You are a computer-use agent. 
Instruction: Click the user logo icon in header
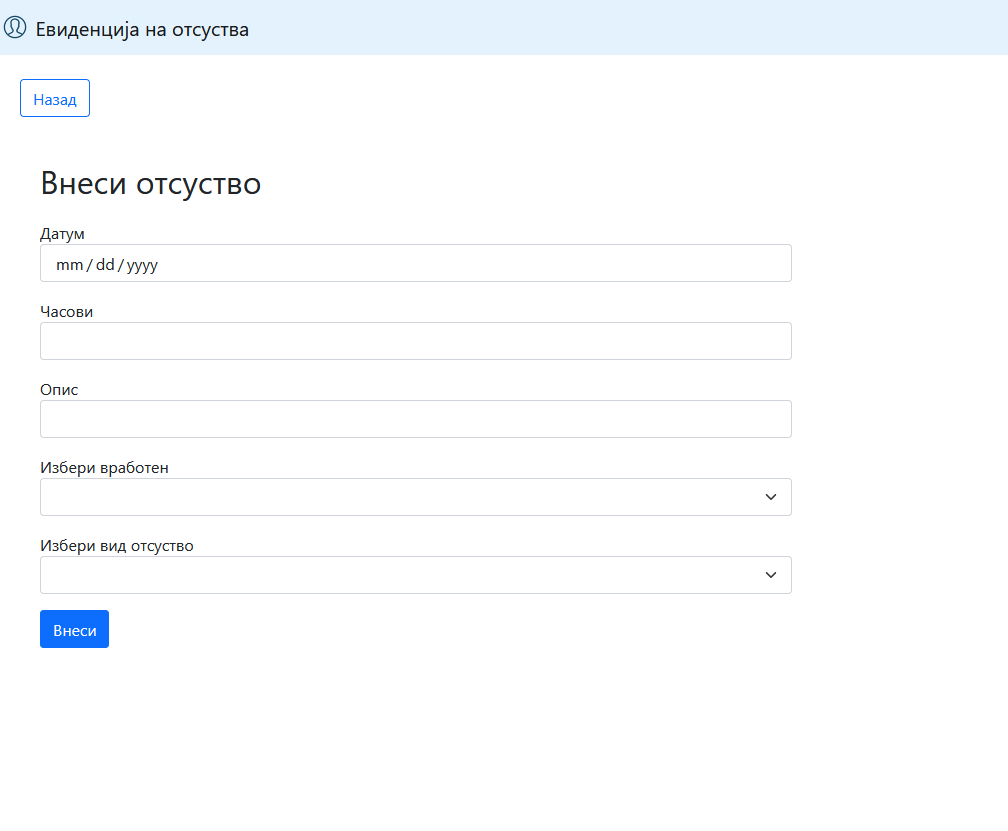[15, 28]
